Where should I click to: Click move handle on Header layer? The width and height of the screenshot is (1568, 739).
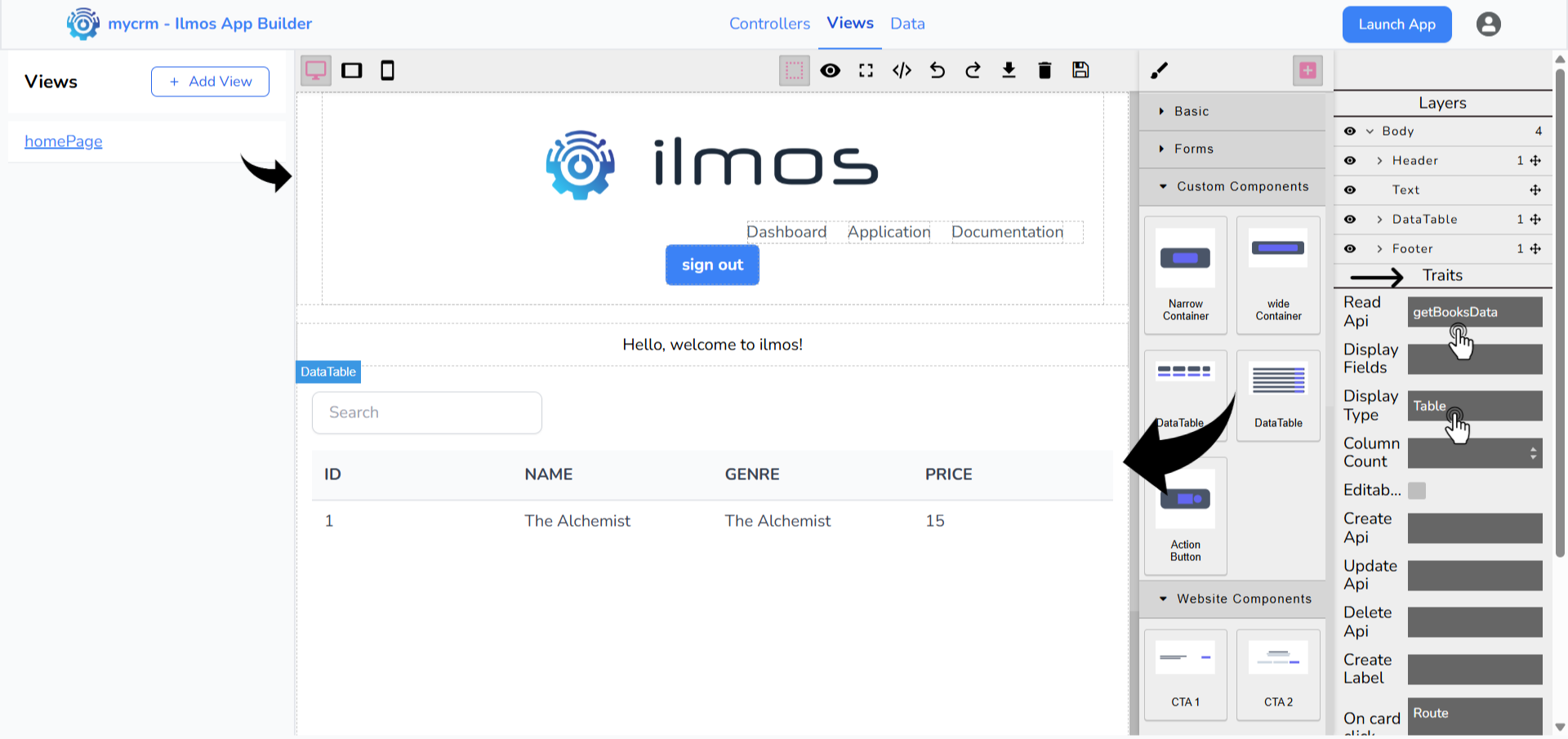(1535, 161)
